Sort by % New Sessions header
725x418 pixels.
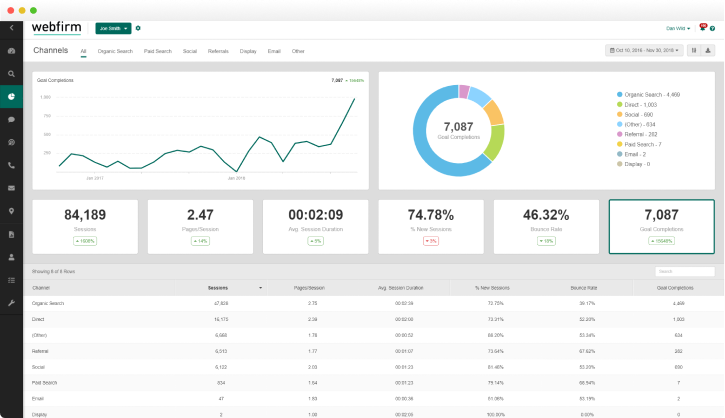pos(492,288)
